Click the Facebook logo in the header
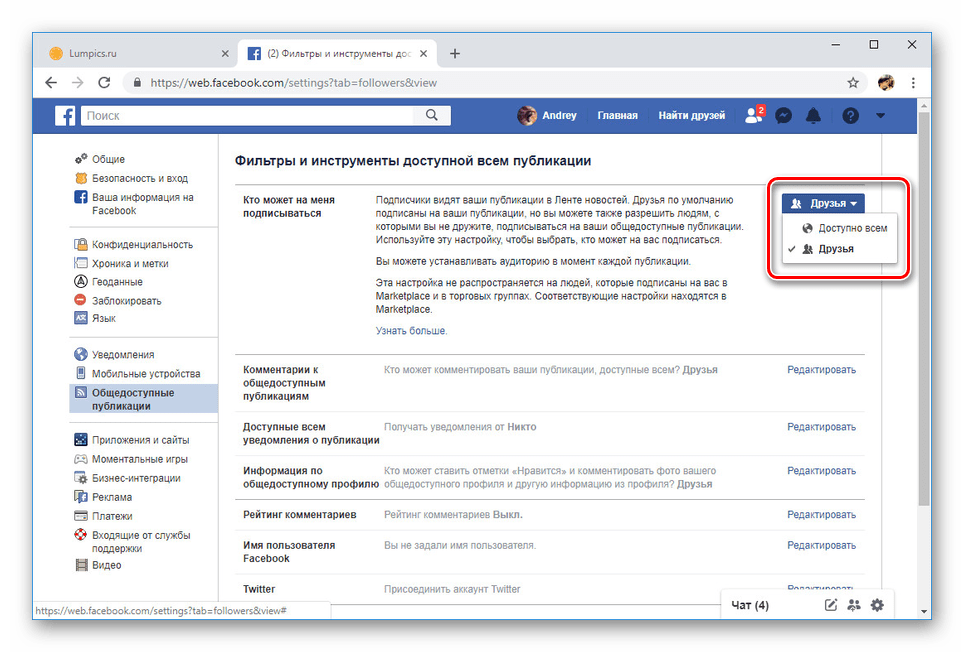Image resolution: width=964 pixels, height=652 pixels. point(64,115)
